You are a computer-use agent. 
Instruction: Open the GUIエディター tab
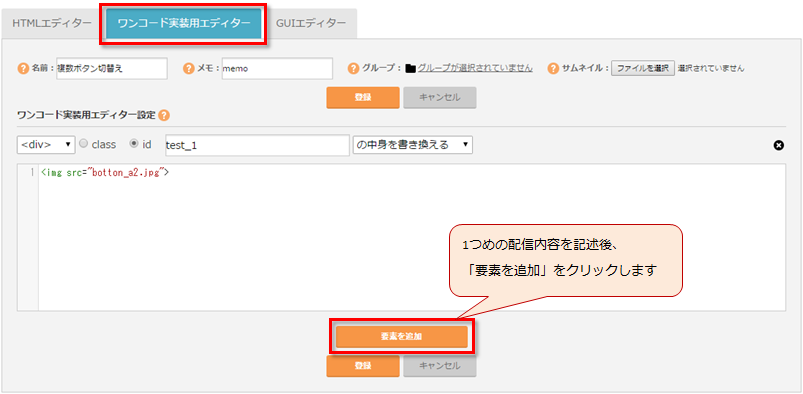coord(311,24)
